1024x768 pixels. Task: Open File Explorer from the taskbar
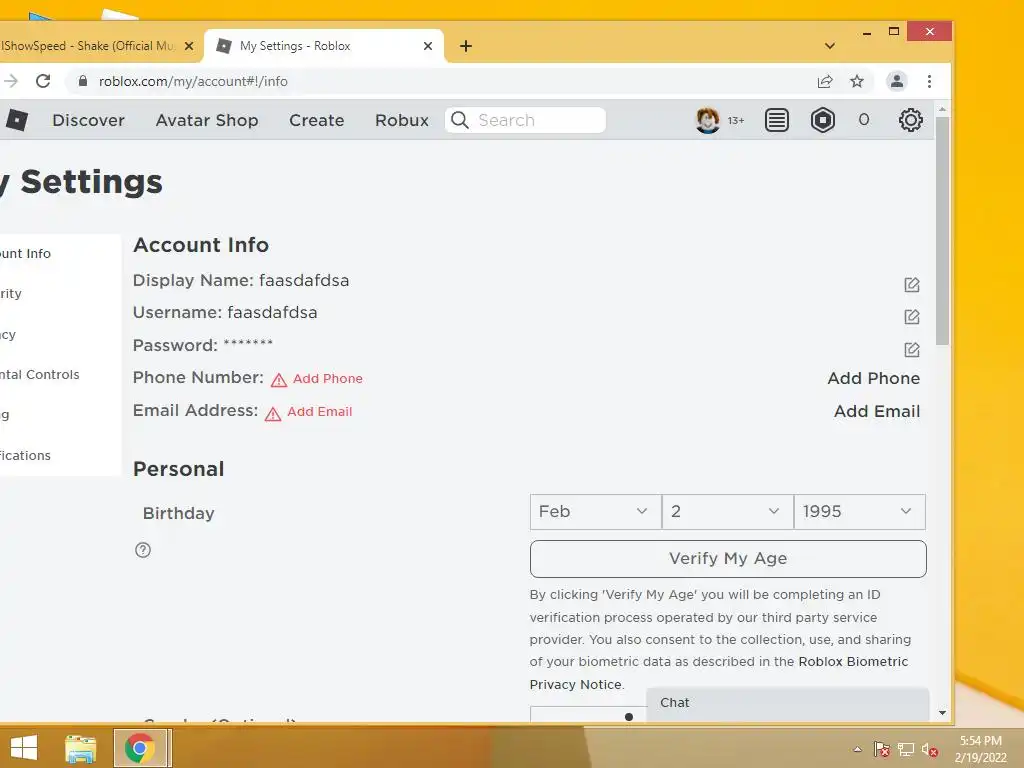coord(80,748)
